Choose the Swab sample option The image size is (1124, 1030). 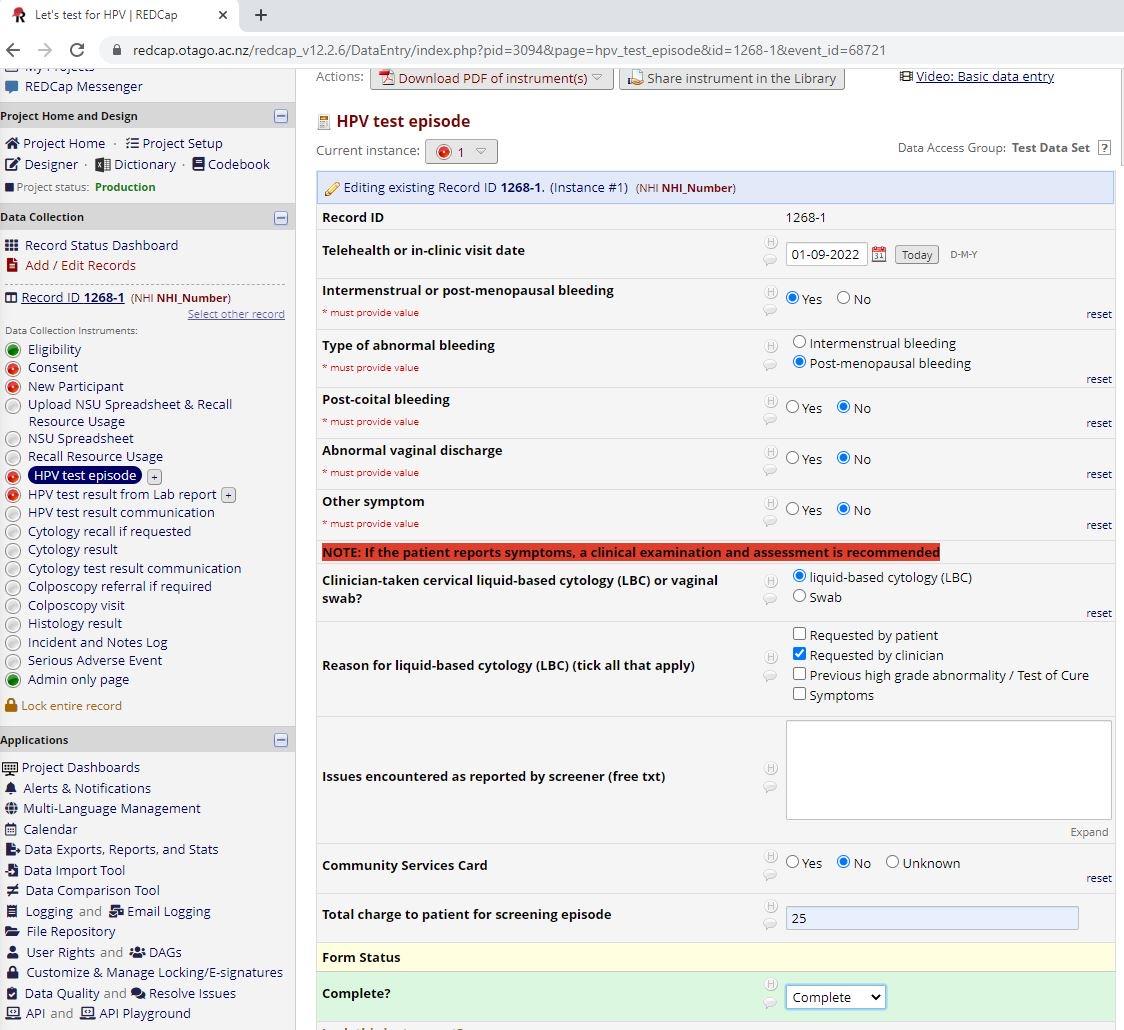click(x=799, y=596)
